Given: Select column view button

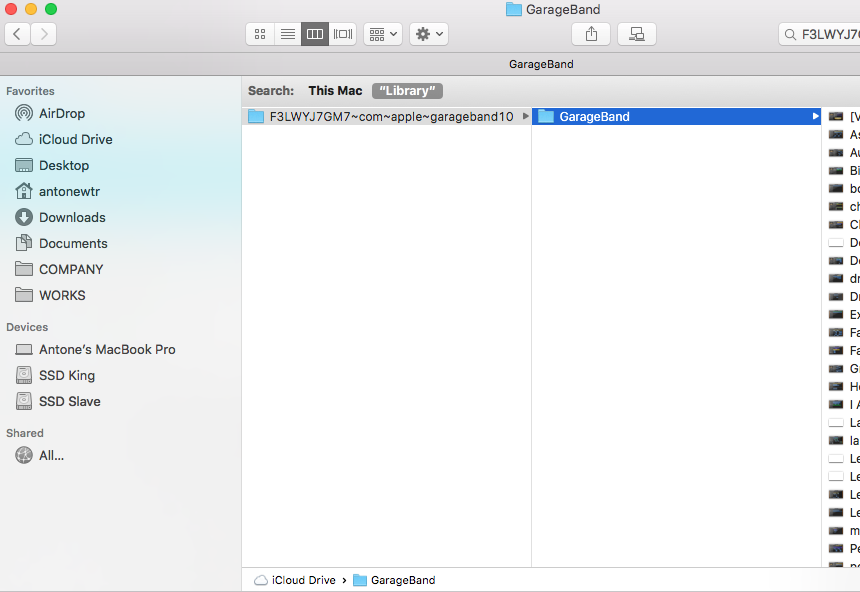Looking at the screenshot, I should click(315, 34).
